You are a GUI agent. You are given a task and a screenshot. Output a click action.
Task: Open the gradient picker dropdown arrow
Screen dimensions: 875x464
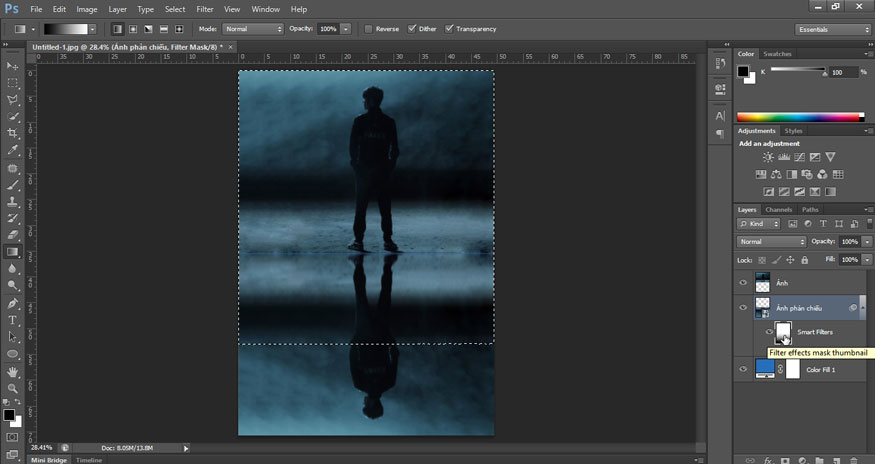coord(93,29)
